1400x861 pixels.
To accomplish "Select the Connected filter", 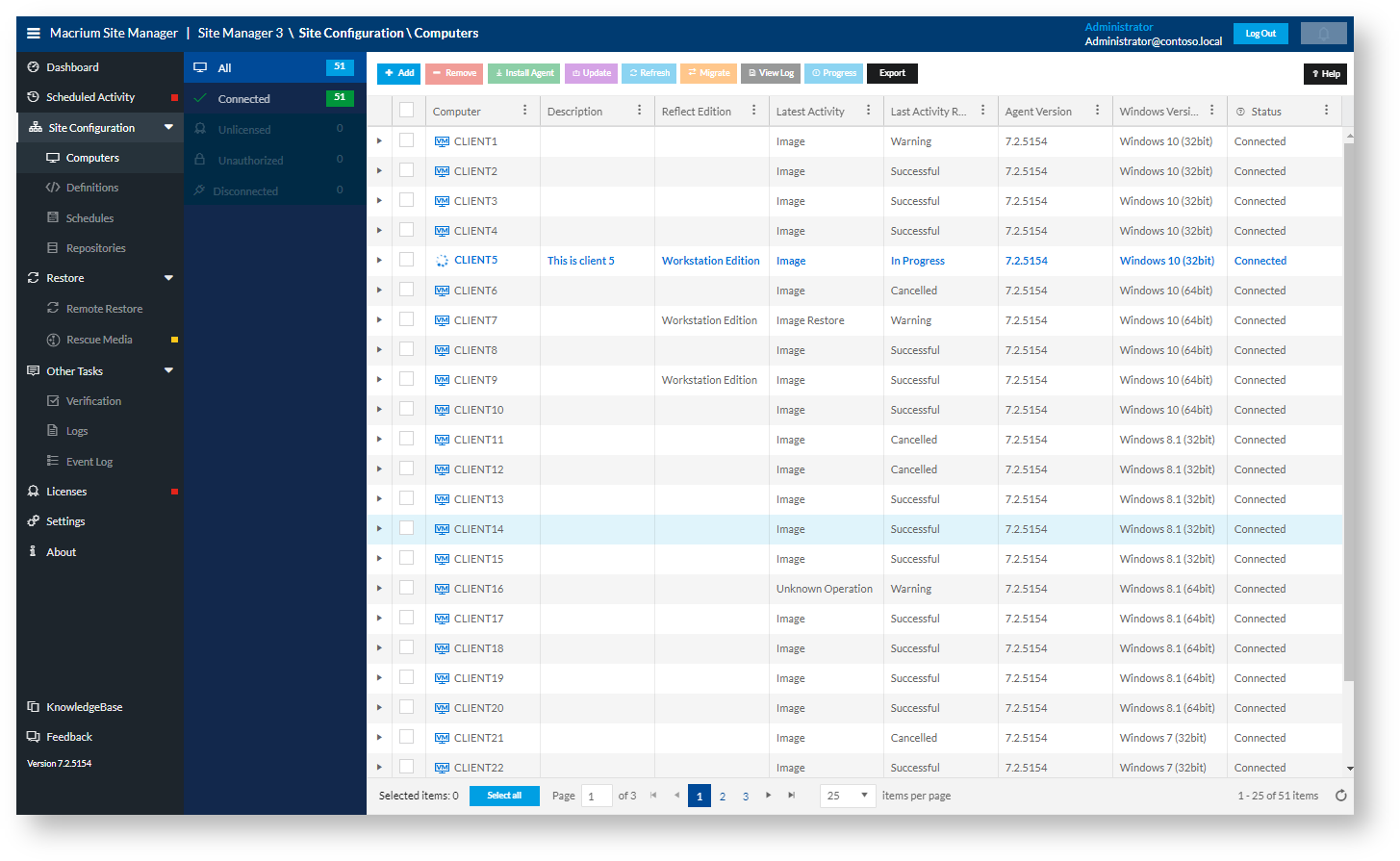I will point(274,99).
